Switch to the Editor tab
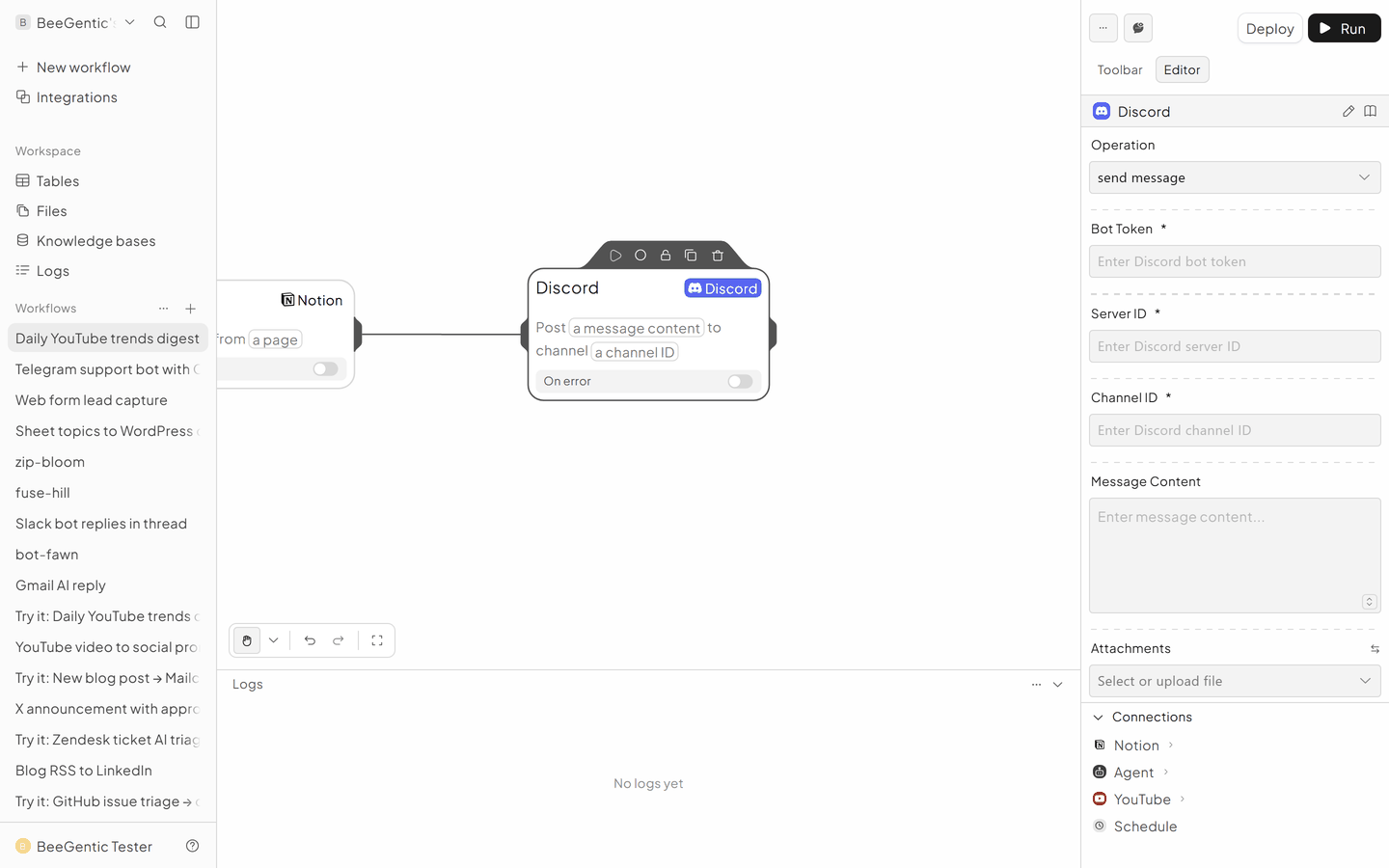Image resolution: width=1389 pixels, height=868 pixels. tap(1182, 69)
